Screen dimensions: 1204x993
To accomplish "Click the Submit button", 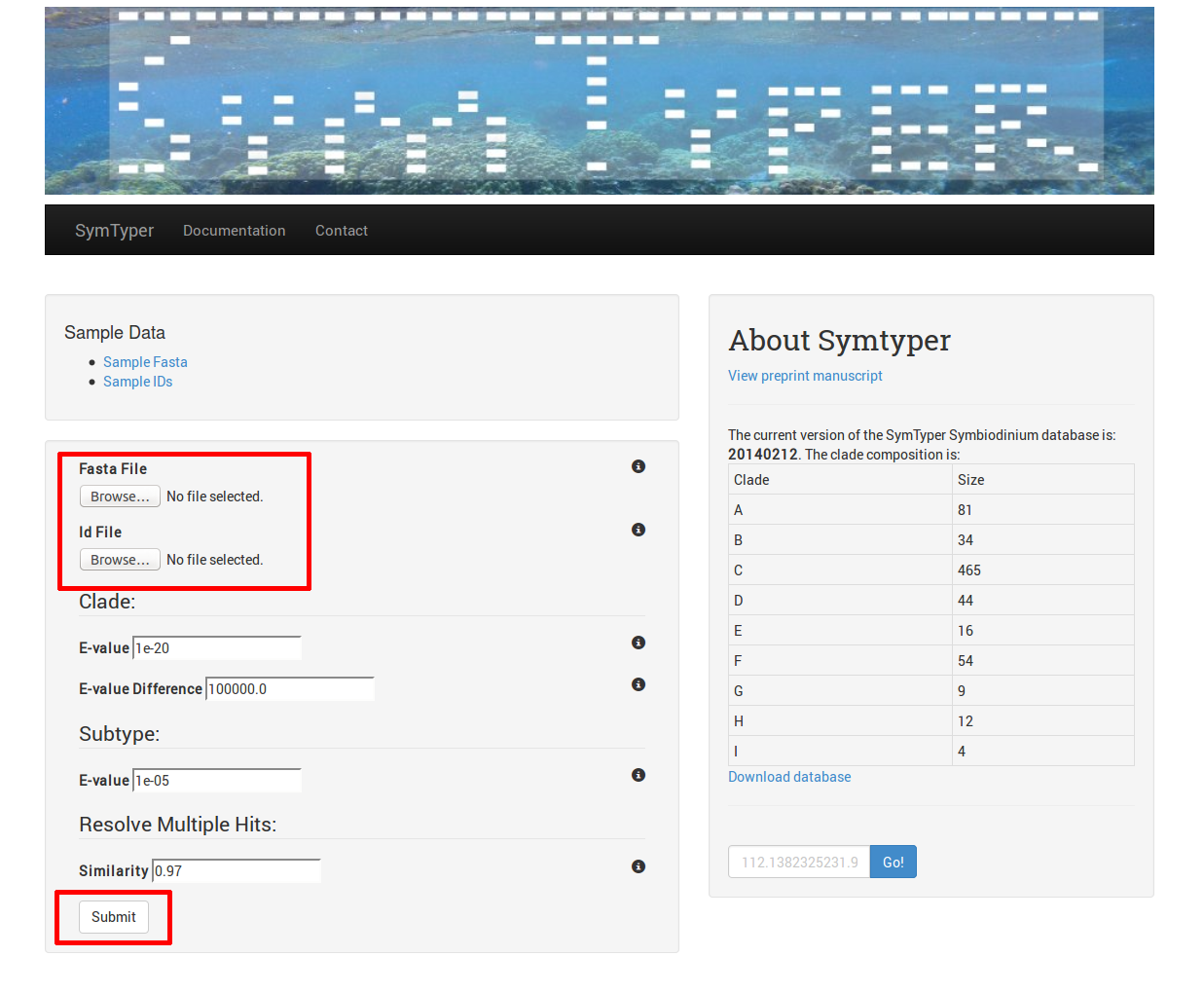I will click(x=114, y=917).
